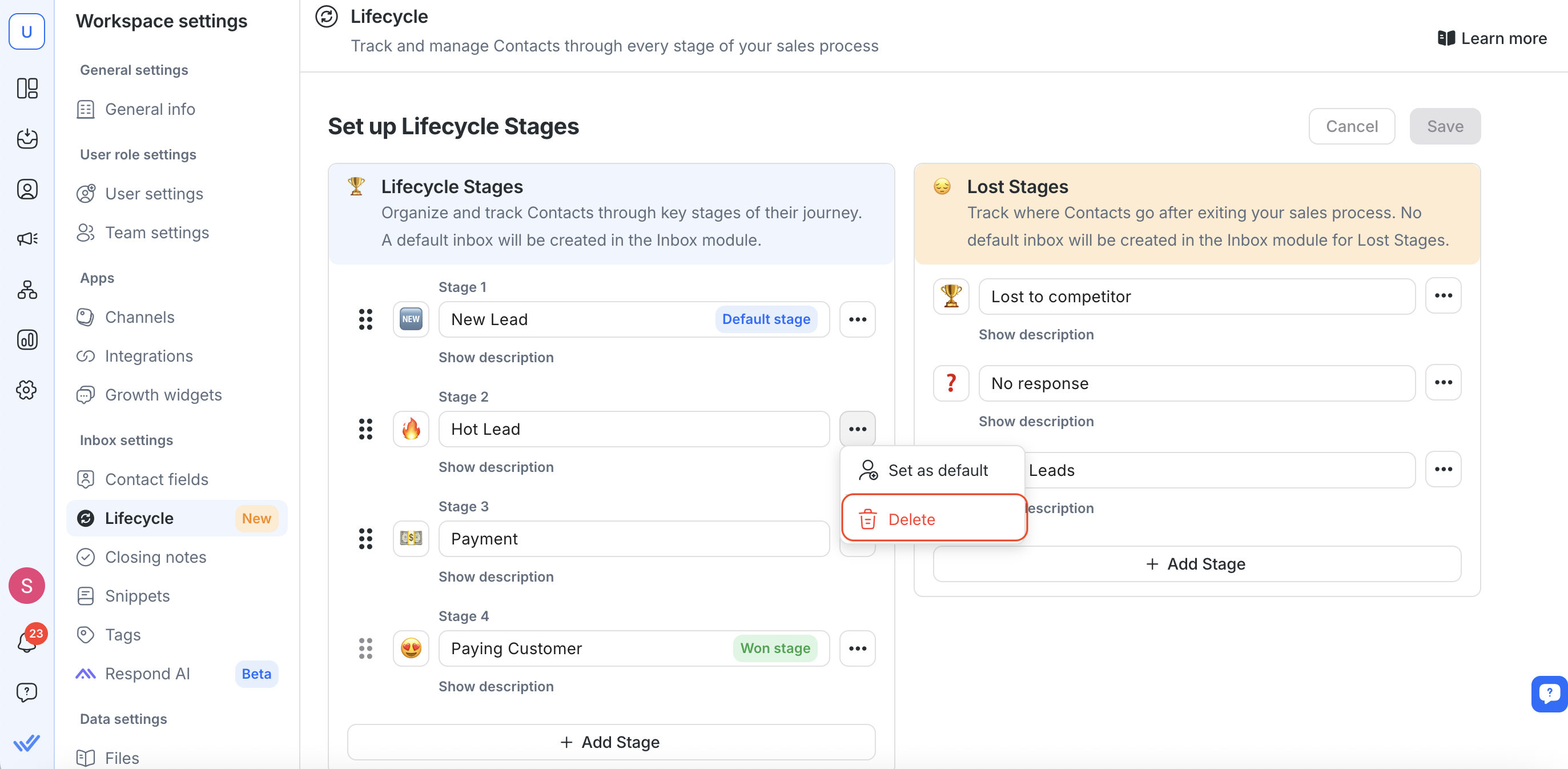Image resolution: width=1568 pixels, height=769 pixels.
Task: Open the workflows icon in left sidebar
Action: 27,290
